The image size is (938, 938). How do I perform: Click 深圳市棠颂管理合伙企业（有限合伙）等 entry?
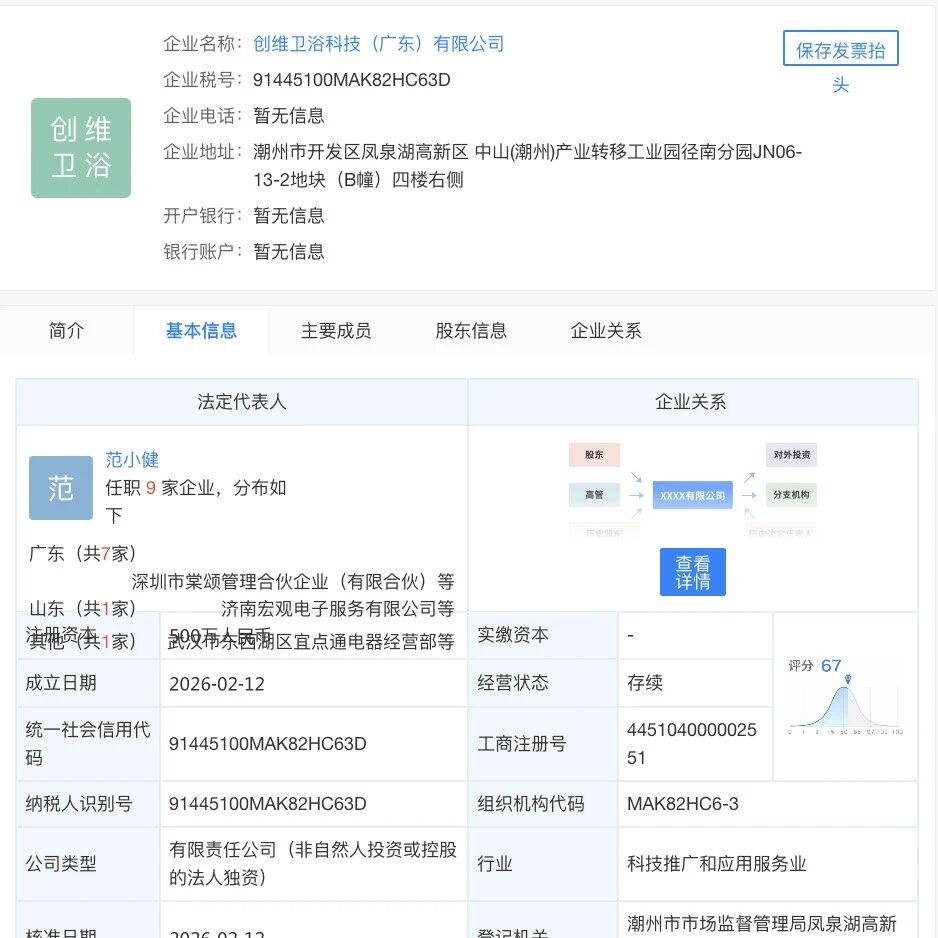pyautogui.click(x=293, y=581)
